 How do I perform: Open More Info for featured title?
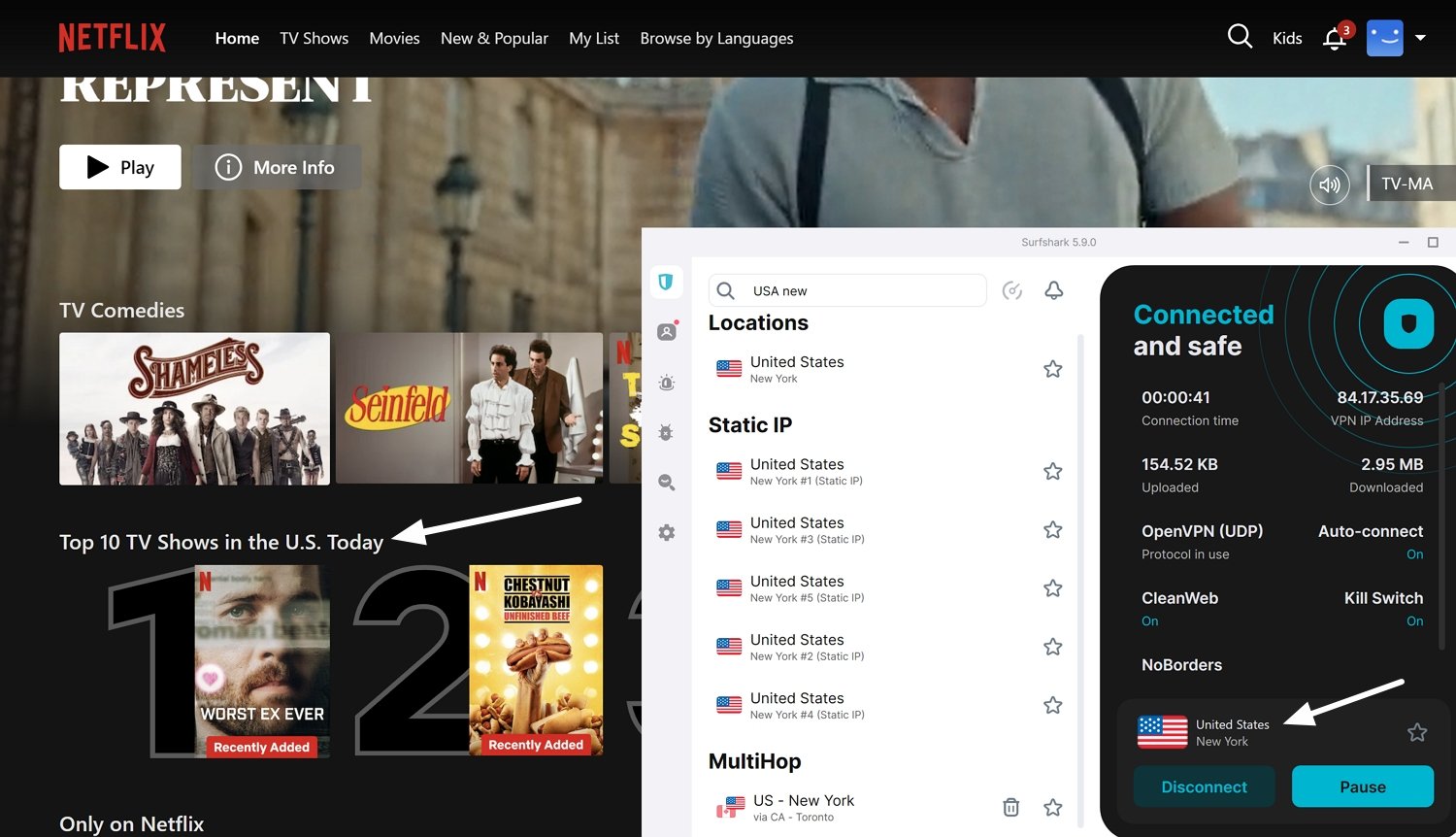pyautogui.click(x=277, y=167)
